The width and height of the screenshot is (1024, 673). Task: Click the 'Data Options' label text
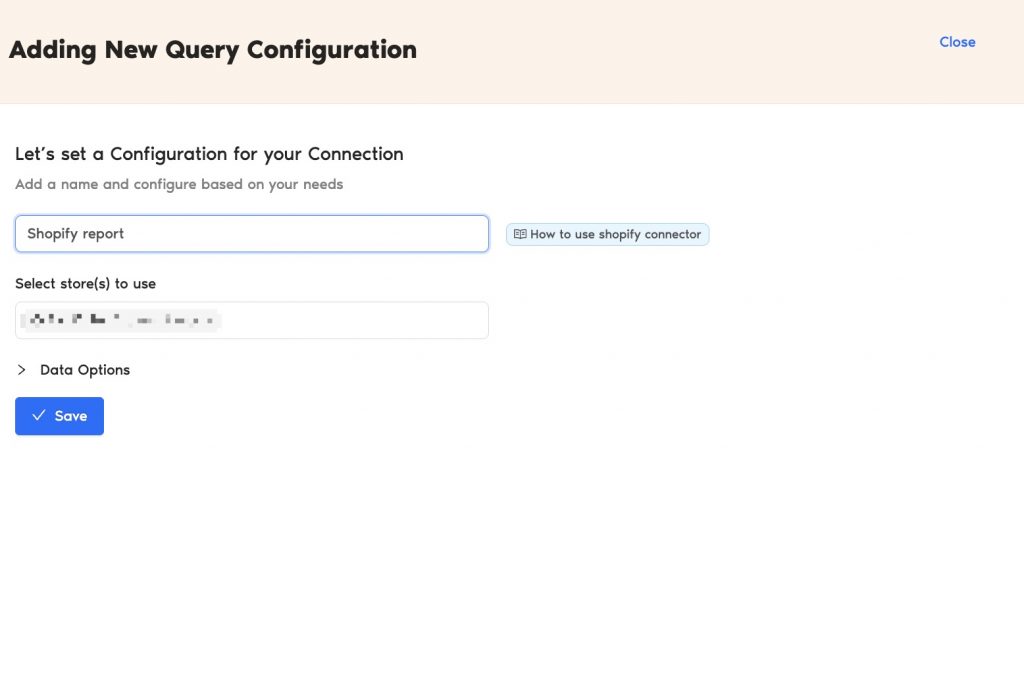pyautogui.click(x=85, y=370)
